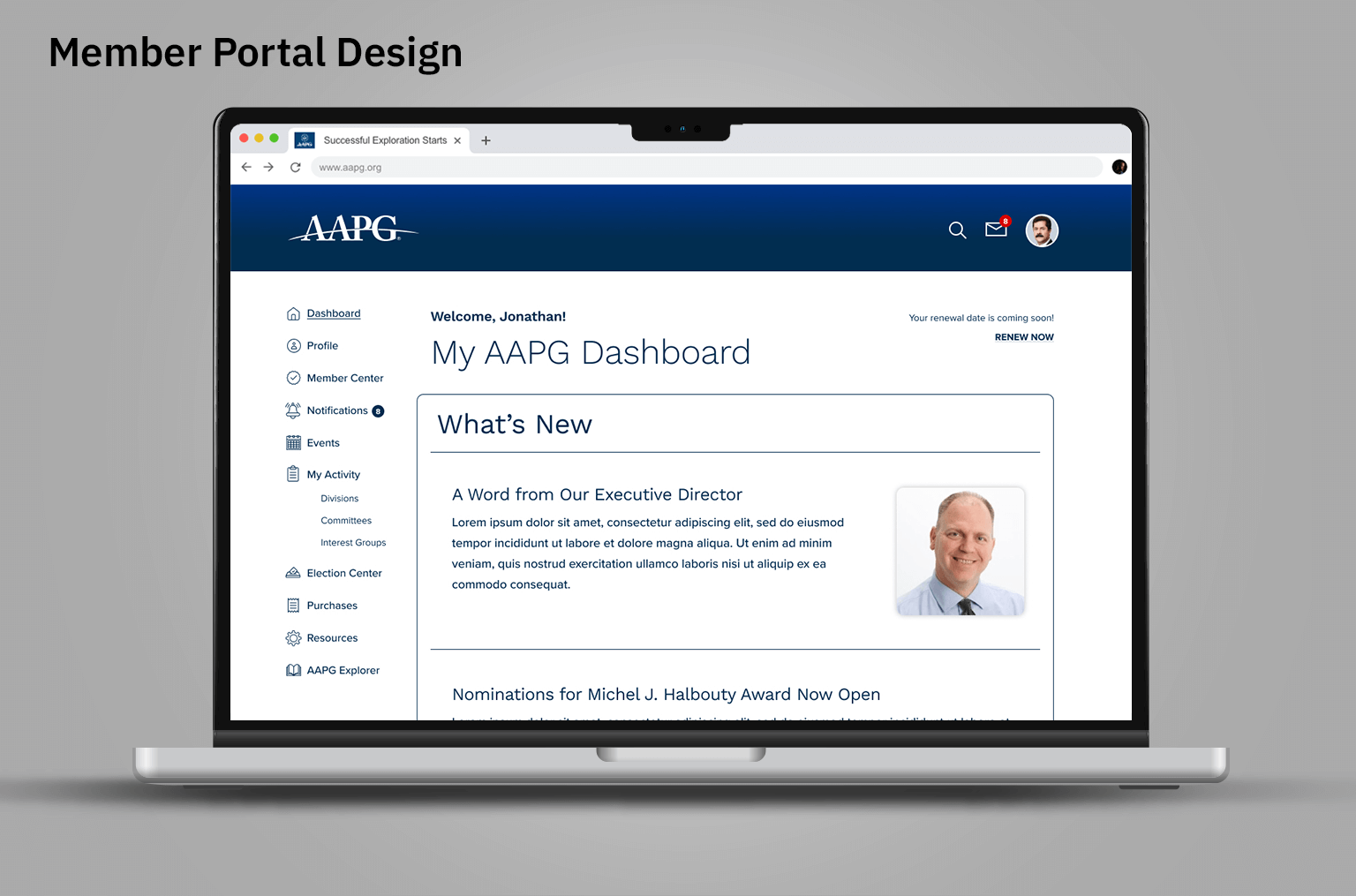
Task: Open Resources page
Action: 332,638
